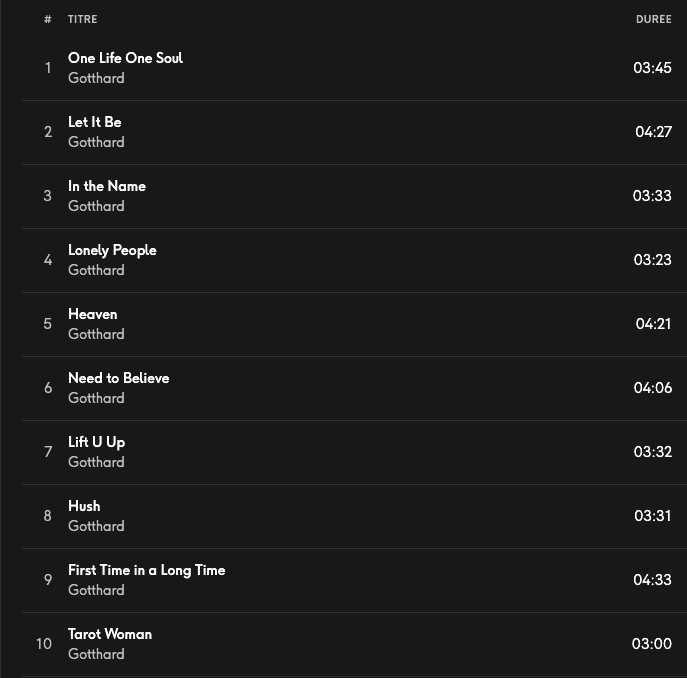Play First Time in a Long Time
The image size is (687, 678).
[x=146, y=570]
